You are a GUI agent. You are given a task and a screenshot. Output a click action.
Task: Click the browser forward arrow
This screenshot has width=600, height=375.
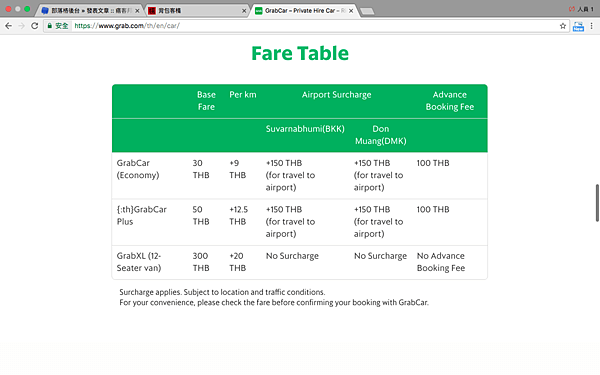tap(21, 26)
